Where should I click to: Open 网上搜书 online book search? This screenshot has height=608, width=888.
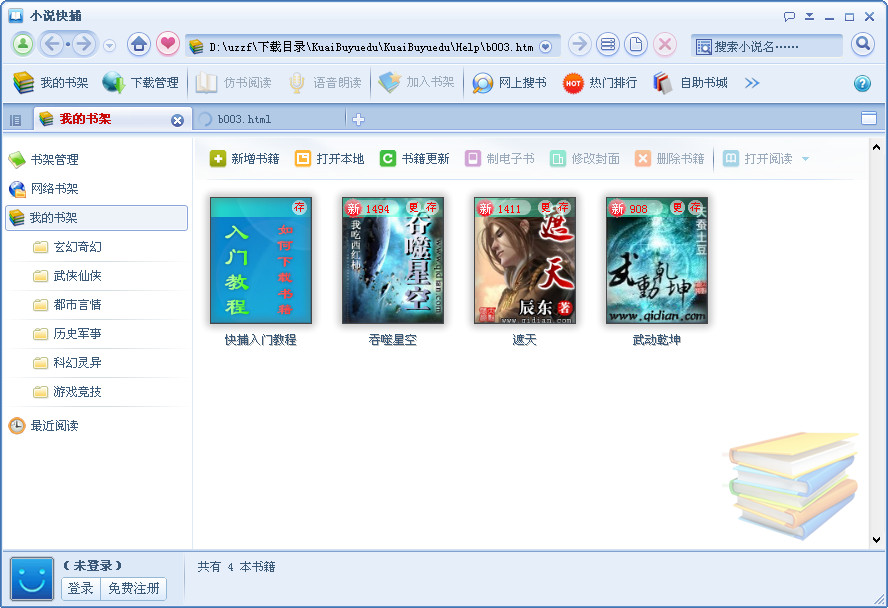[510, 83]
